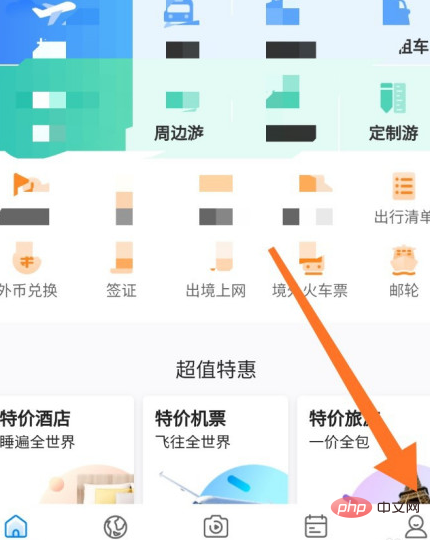Tap the train icon in top row
Viewport: 430px width, 540px height.
(181, 29)
